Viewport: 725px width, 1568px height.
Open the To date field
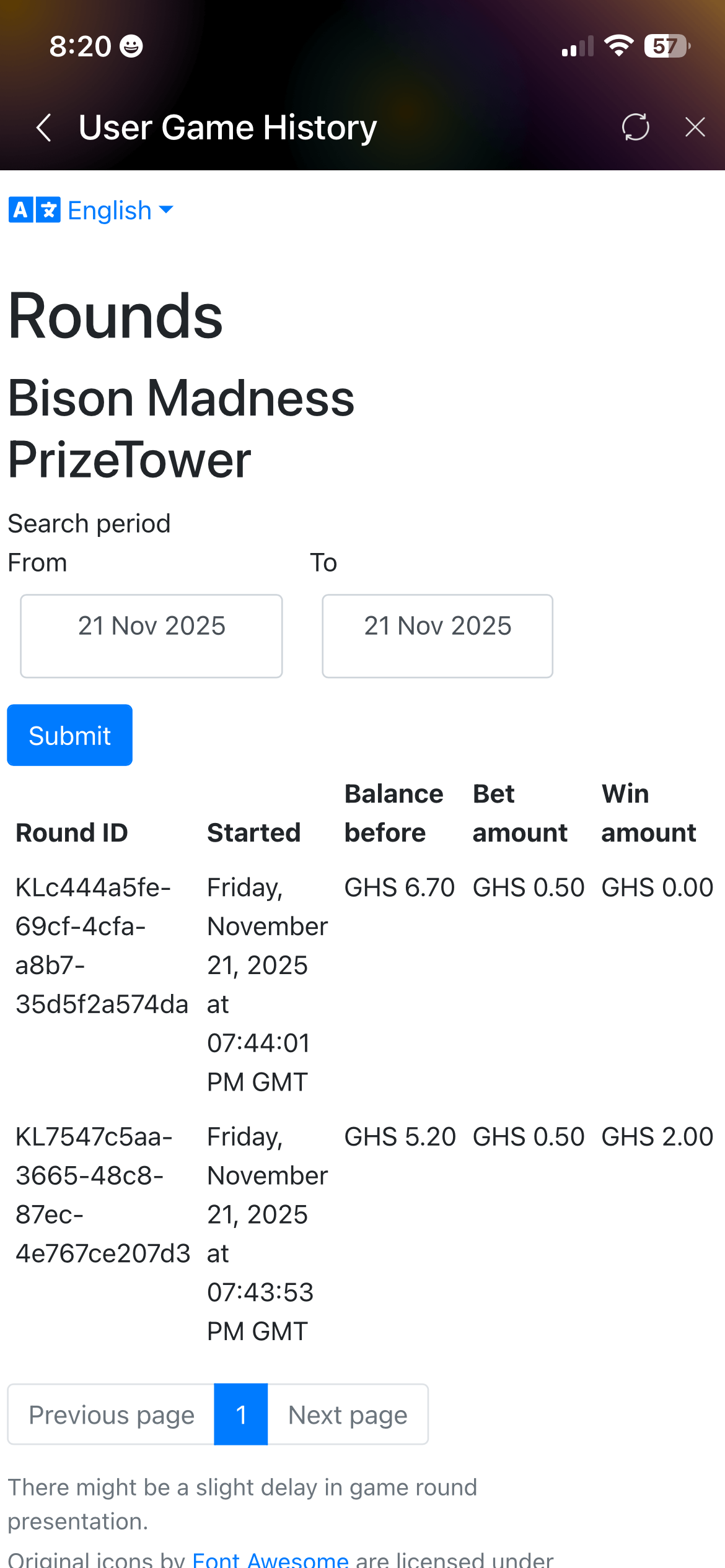(437, 635)
